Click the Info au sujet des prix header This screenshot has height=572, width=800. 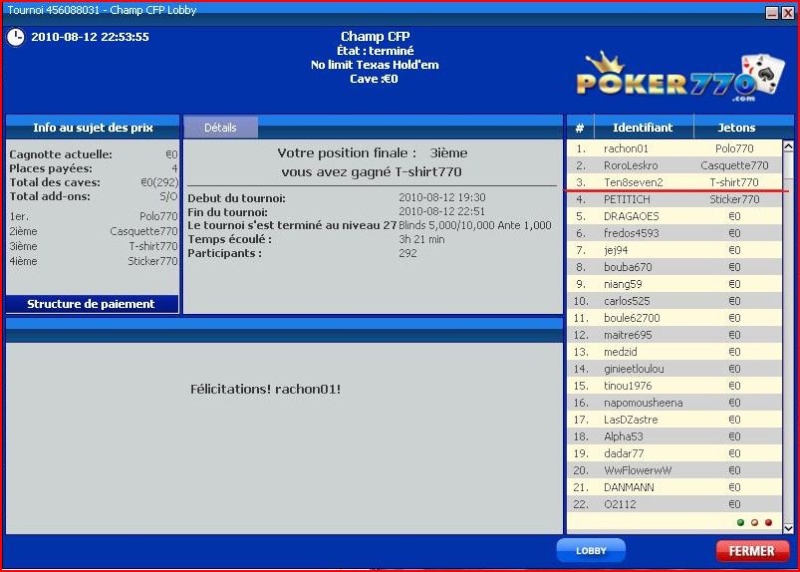(x=92, y=128)
